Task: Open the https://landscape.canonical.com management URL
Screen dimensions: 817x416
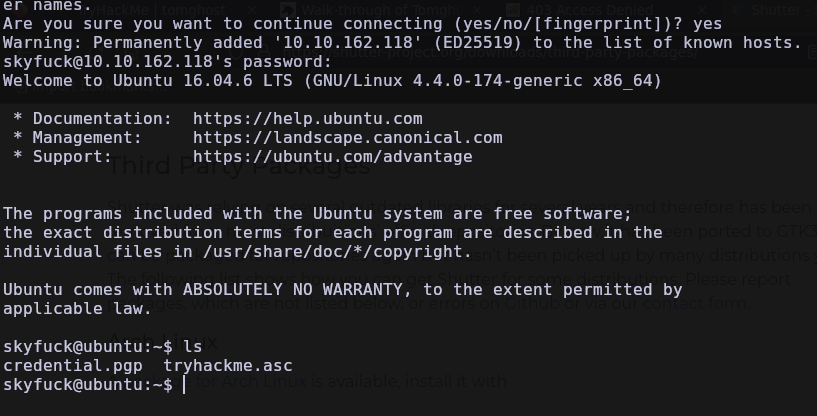Action: tap(348, 138)
